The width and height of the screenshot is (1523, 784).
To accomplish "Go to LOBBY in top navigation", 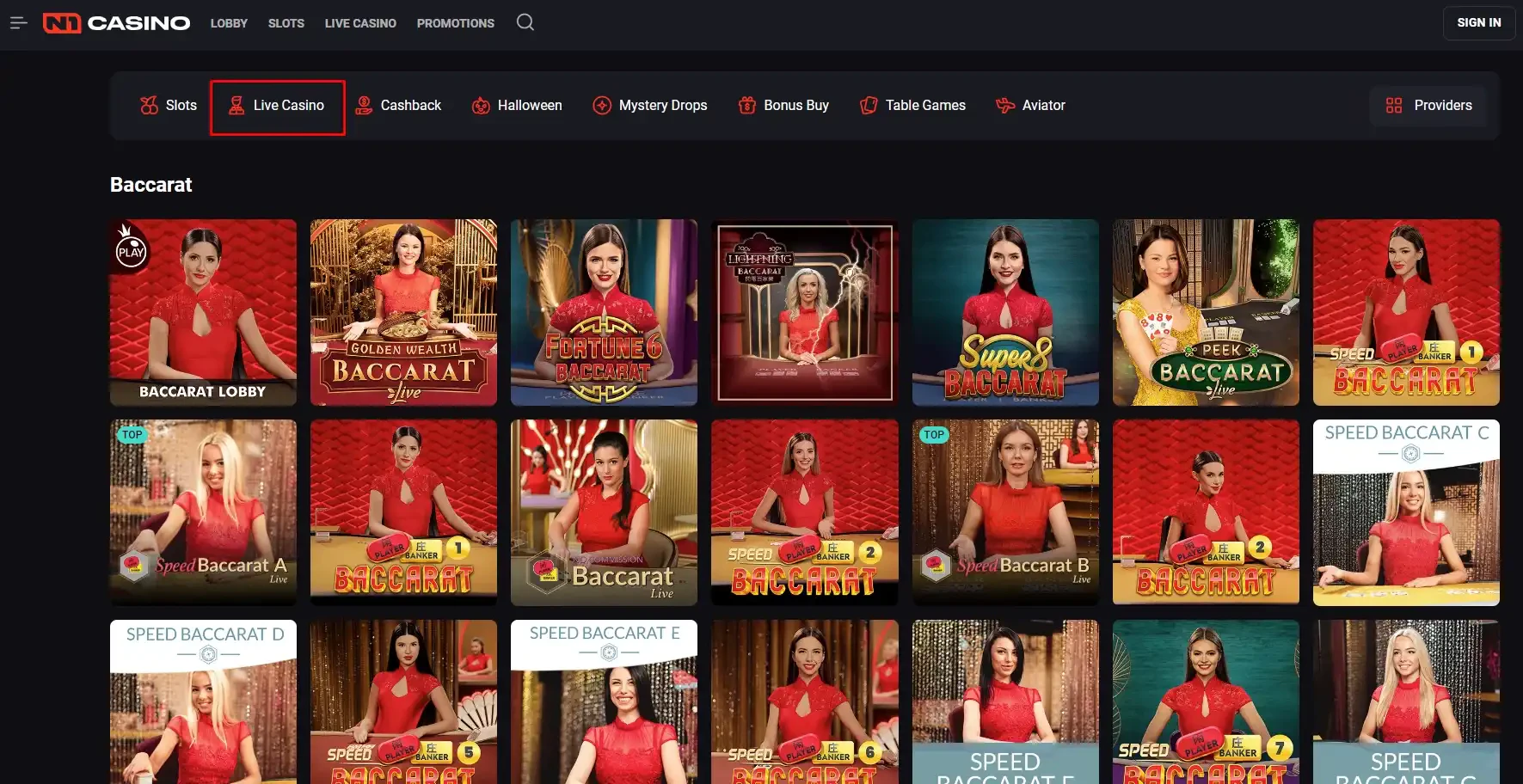I will [x=229, y=23].
